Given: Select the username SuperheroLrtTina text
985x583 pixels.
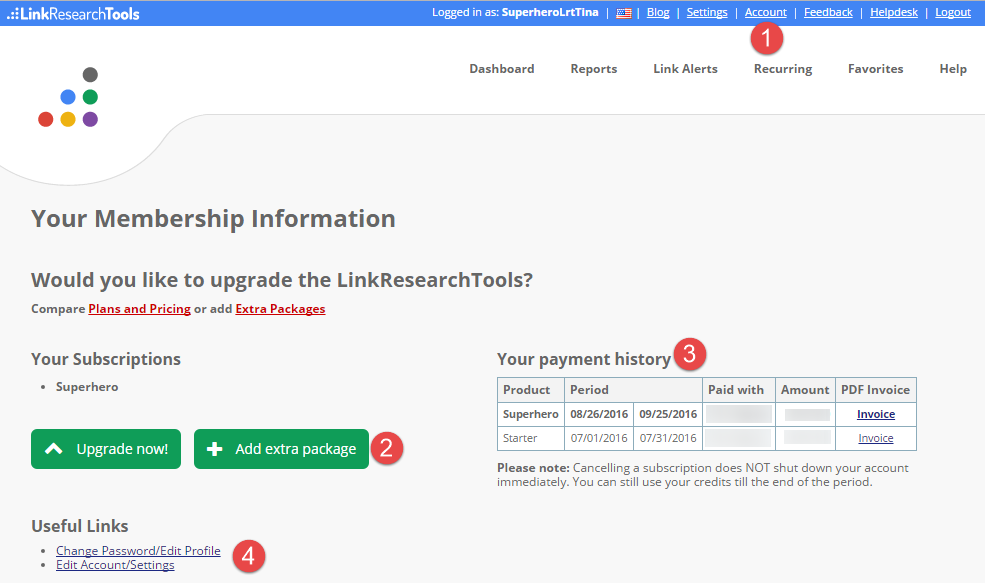Looking at the screenshot, I should click(550, 13).
